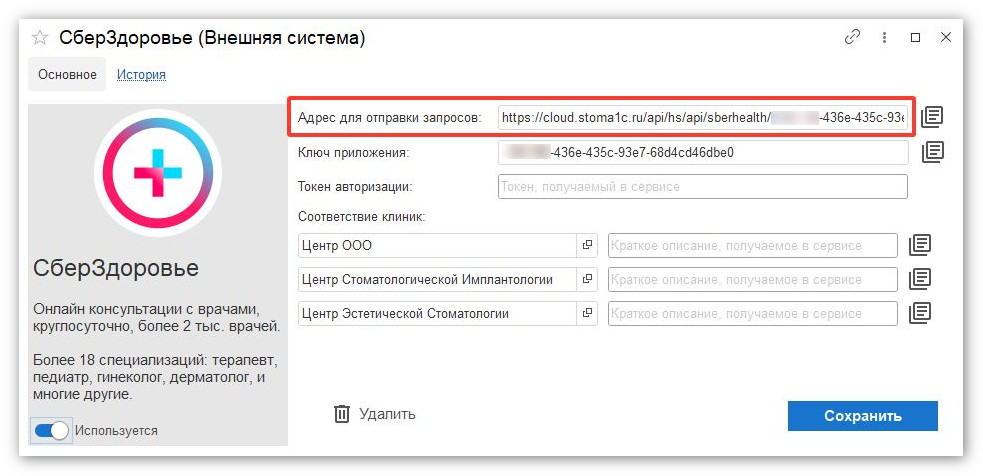Select the Центр ООО clinic field
The image size is (983, 476).
coord(437,245)
